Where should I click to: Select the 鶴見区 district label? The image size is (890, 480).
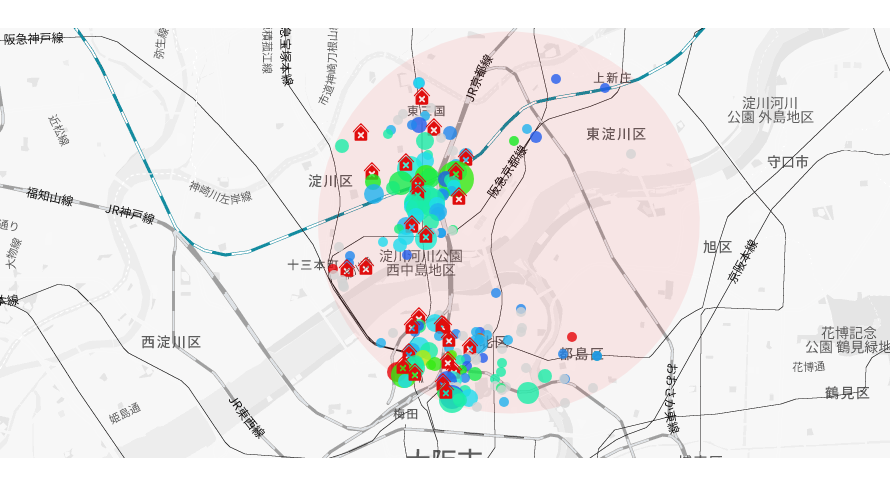tap(847, 393)
